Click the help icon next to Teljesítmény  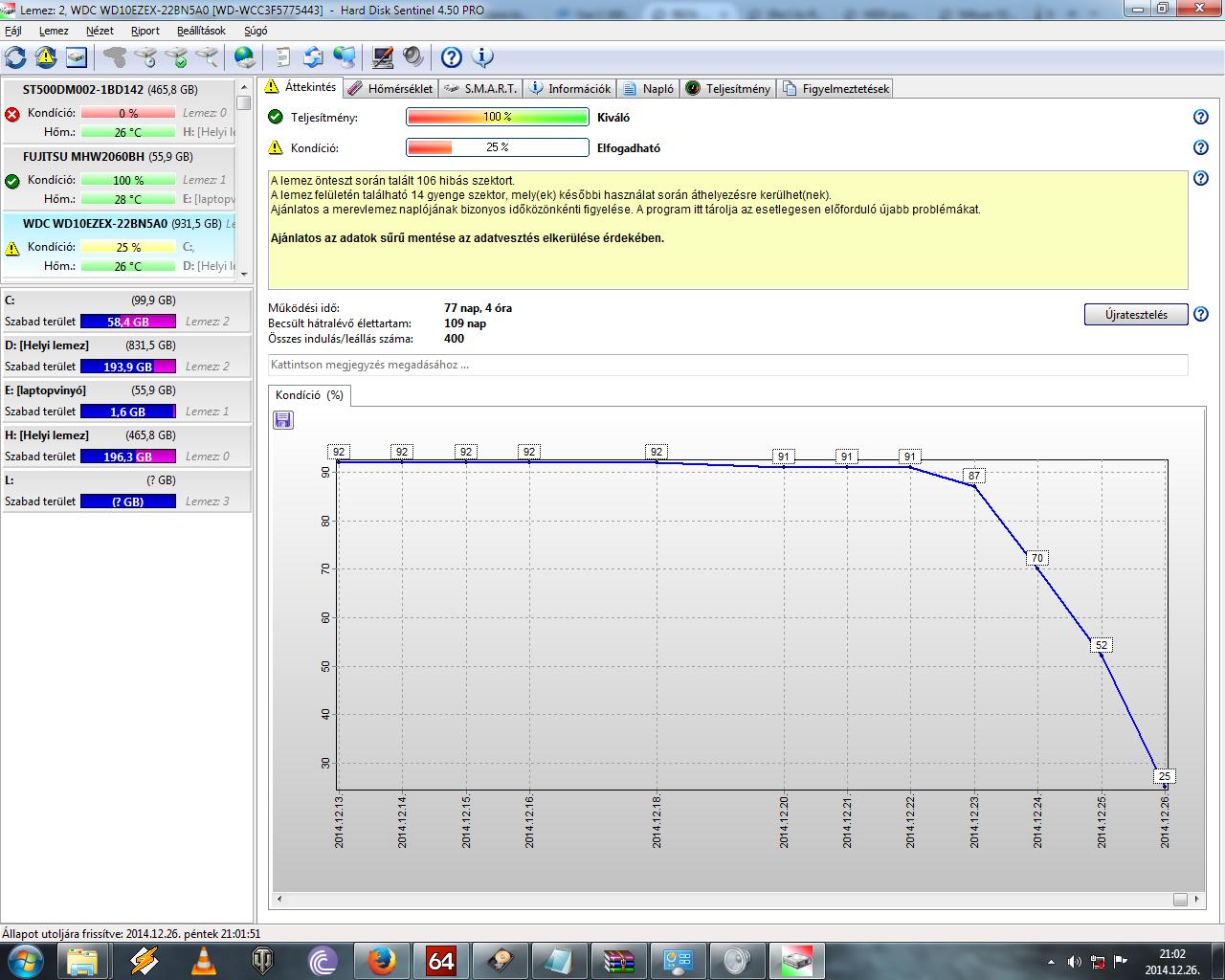pyautogui.click(x=1201, y=117)
